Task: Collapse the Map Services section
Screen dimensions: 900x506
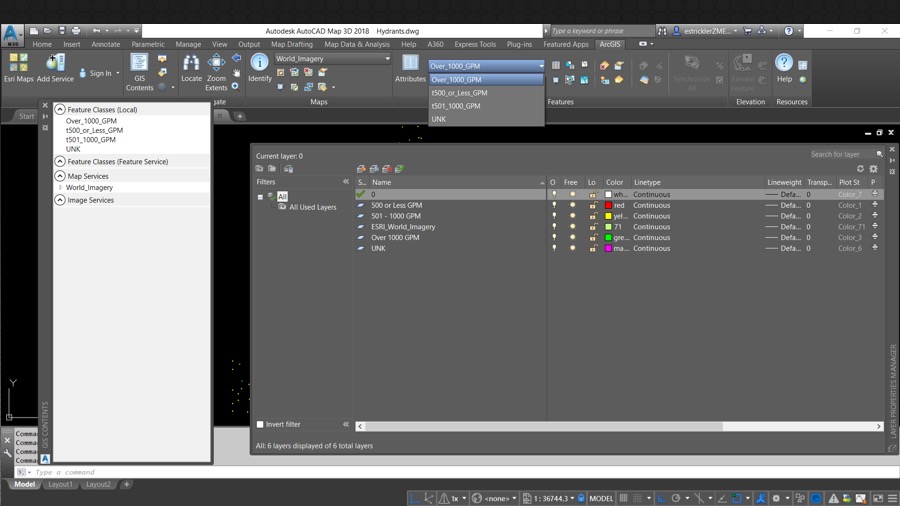Action: tap(60, 176)
